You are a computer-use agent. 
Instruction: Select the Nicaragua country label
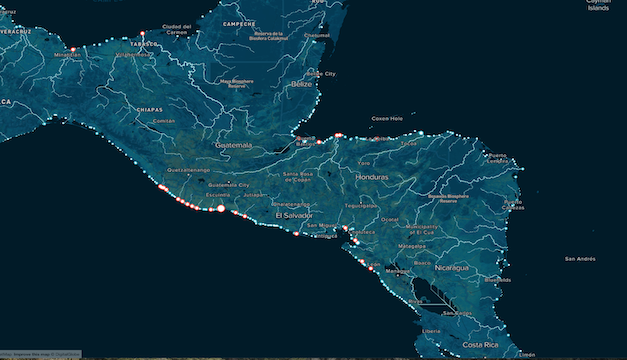click(451, 268)
